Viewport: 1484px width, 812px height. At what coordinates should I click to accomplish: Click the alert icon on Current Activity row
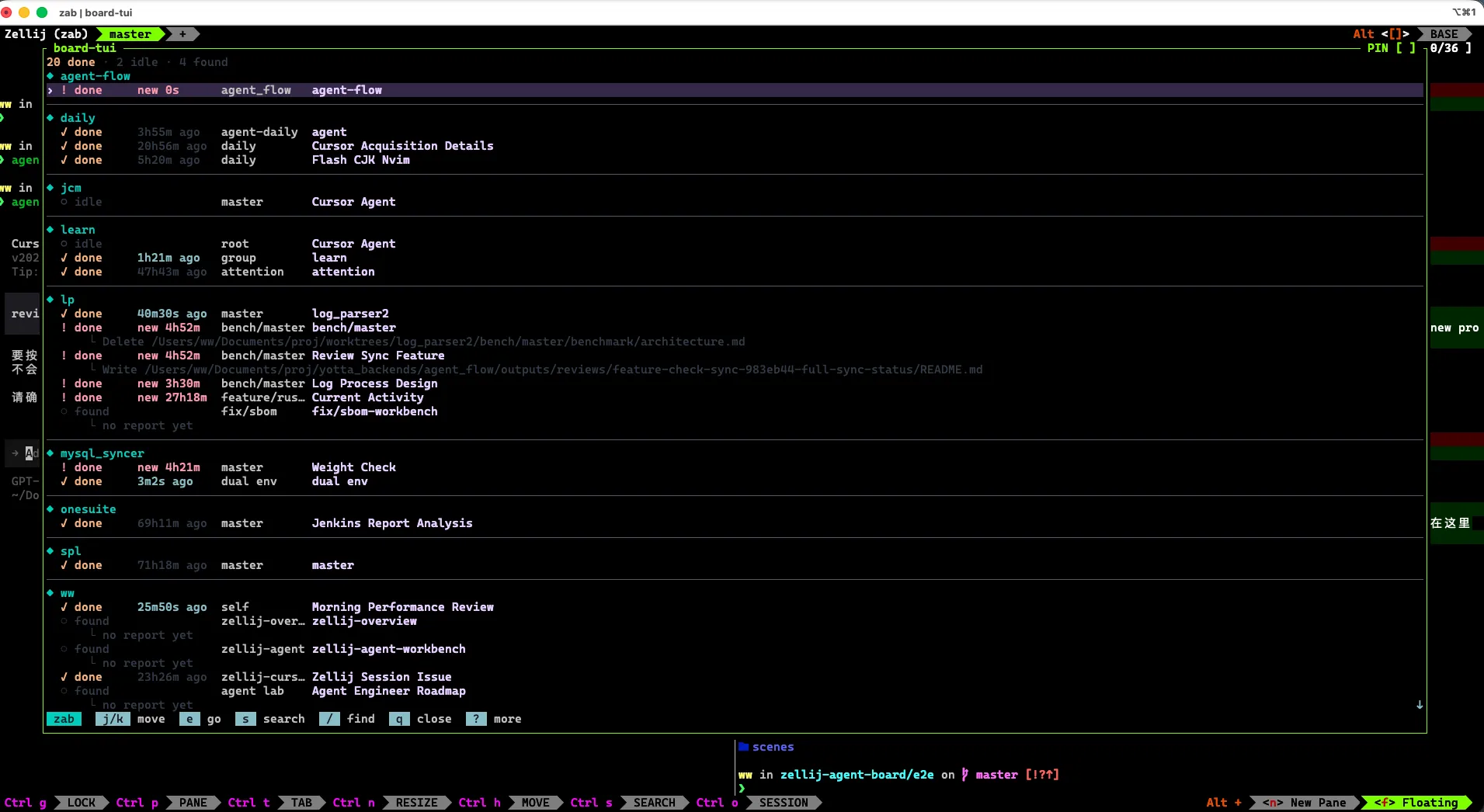pos(64,397)
